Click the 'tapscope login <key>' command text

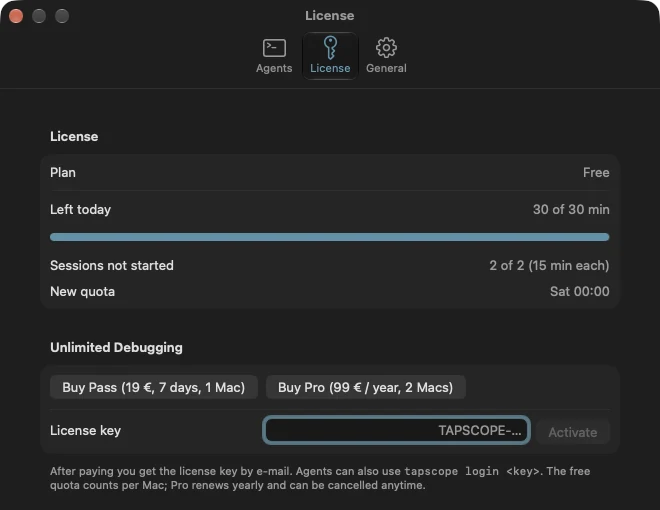[471, 471]
